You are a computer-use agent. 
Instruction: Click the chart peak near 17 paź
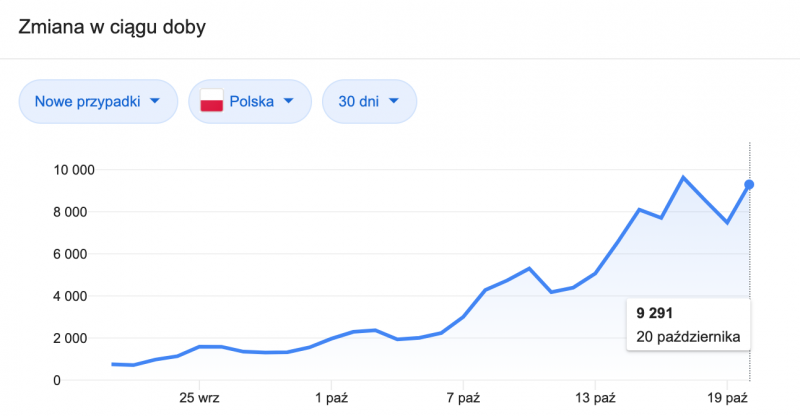(683, 178)
